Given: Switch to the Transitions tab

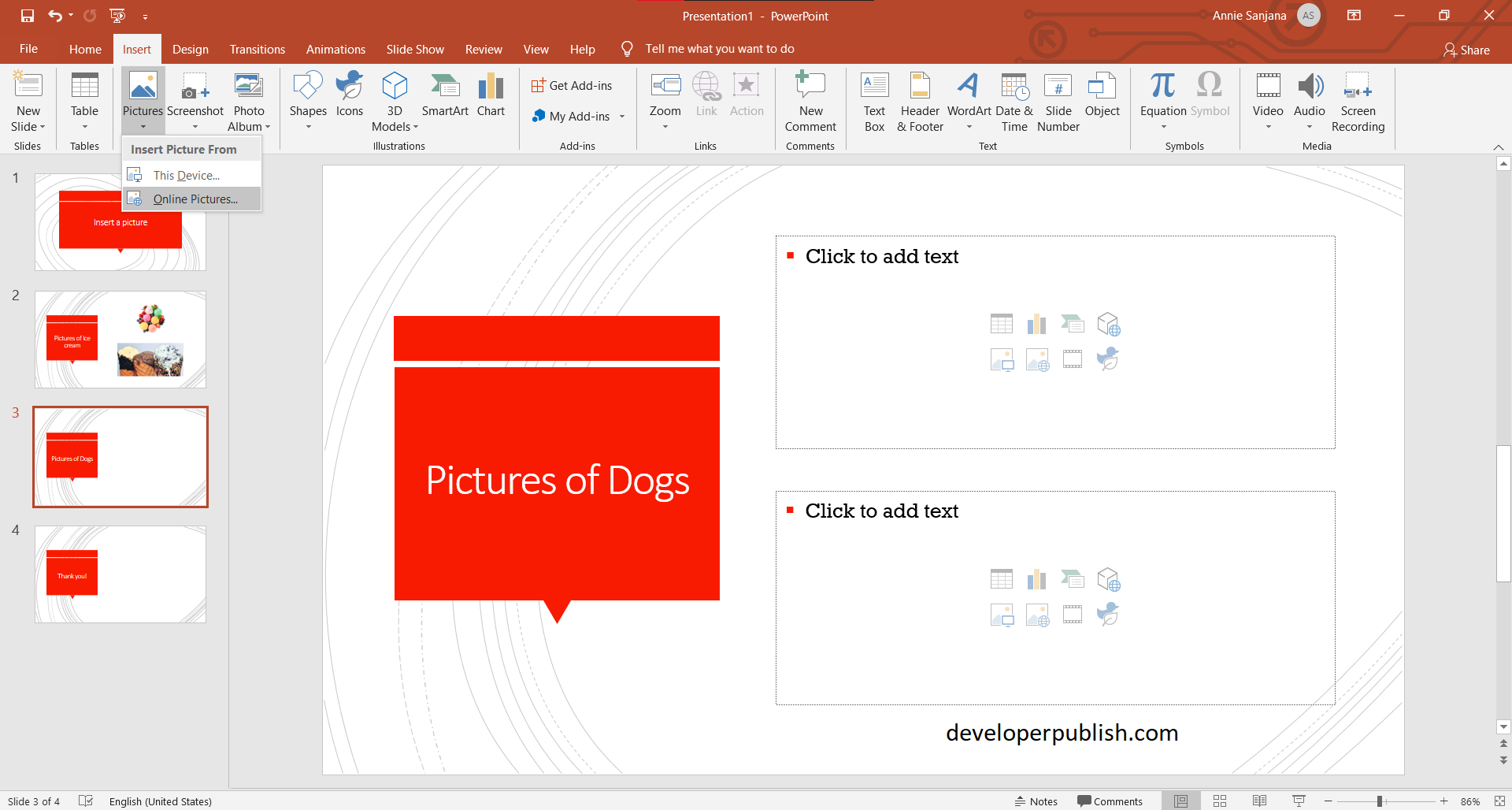Looking at the screenshot, I should coord(258,49).
